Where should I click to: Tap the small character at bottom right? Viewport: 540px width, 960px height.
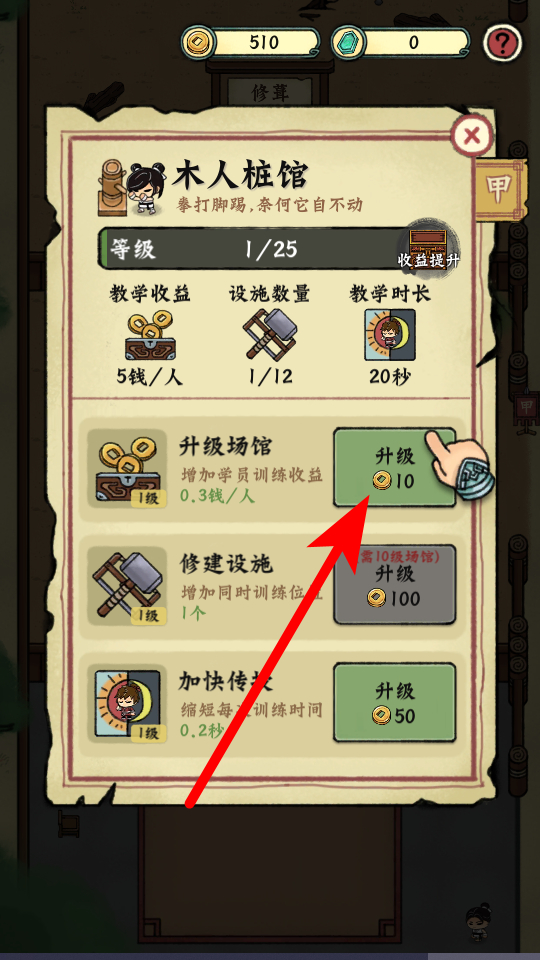(479, 921)
